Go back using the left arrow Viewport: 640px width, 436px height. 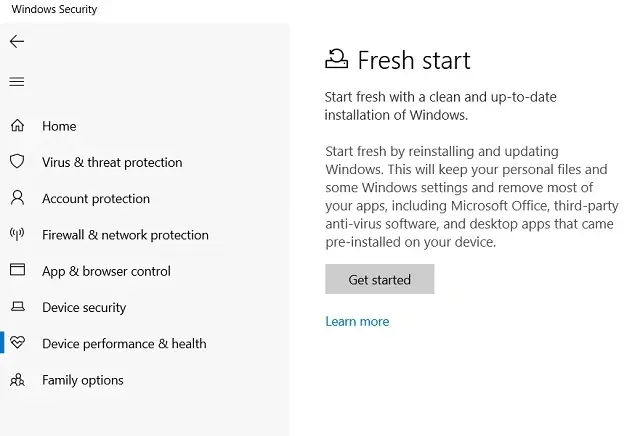17,41
